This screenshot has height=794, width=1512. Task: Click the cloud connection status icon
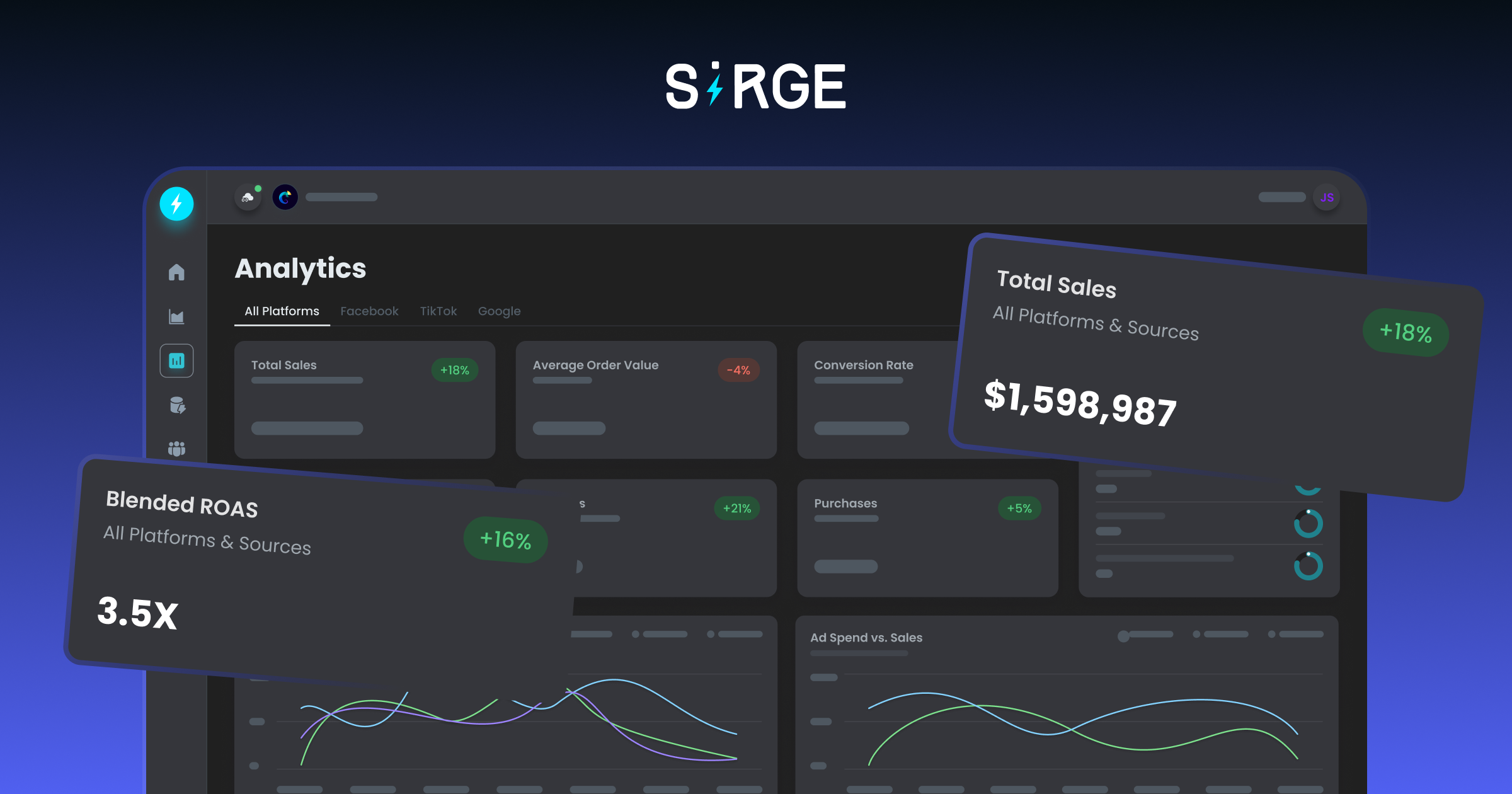point(248,198)
